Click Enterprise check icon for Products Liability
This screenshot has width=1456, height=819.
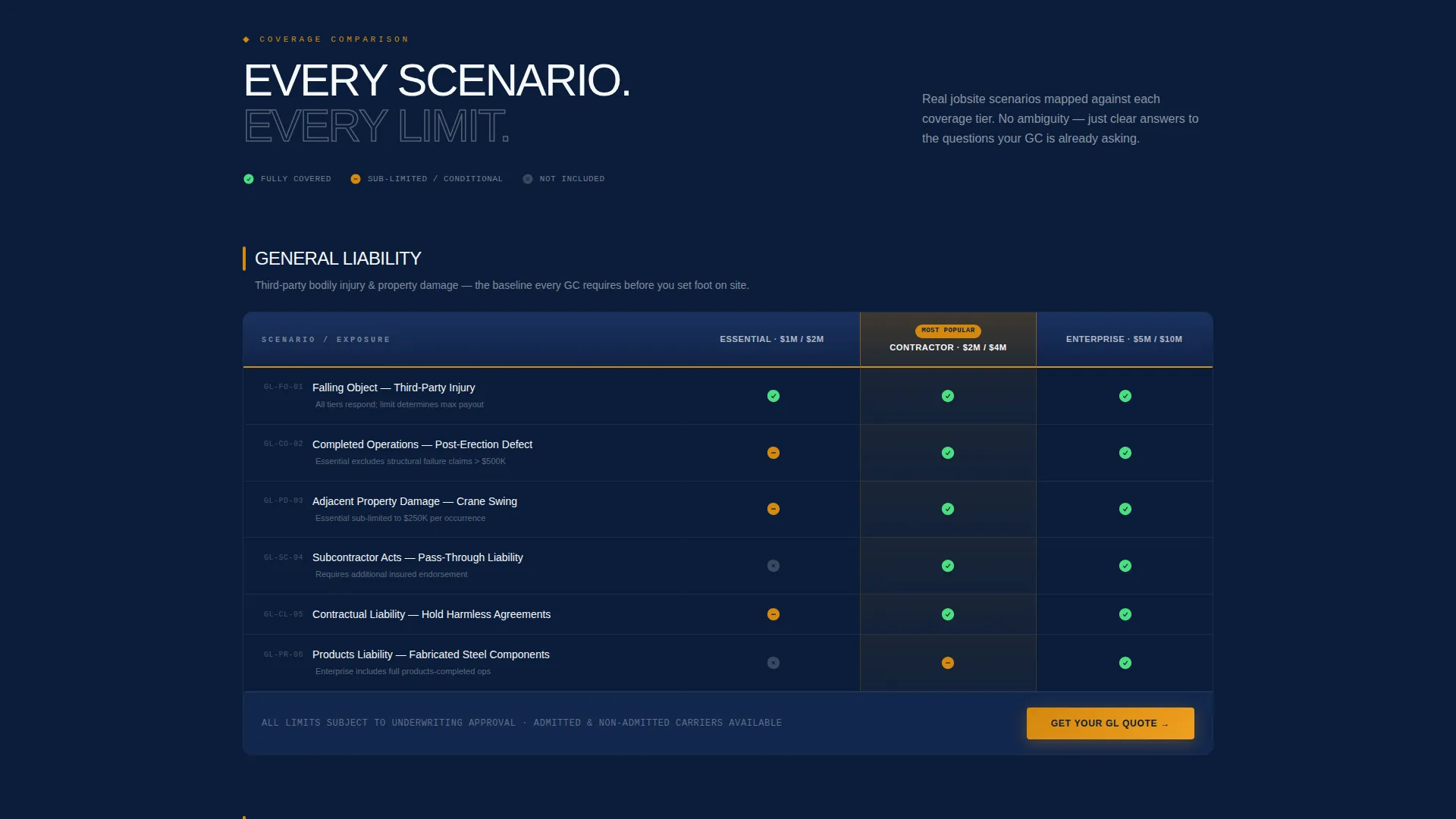pyautogui.click(x=1125, y=663)
